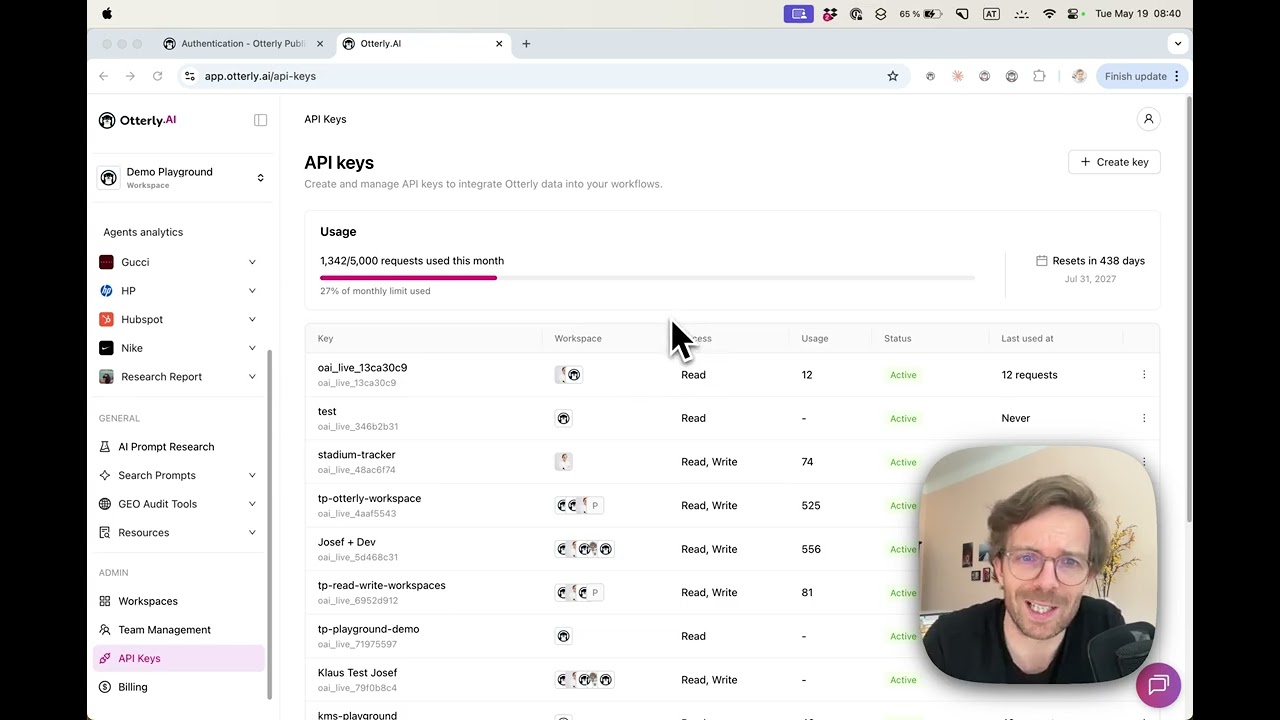Click the Nike brand icon

(x=106, y=348)
